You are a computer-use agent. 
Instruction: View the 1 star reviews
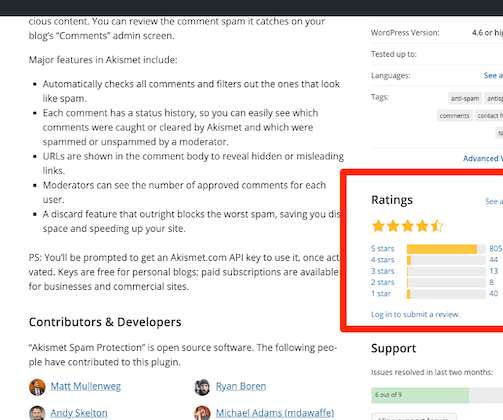[x=381, y=294]
